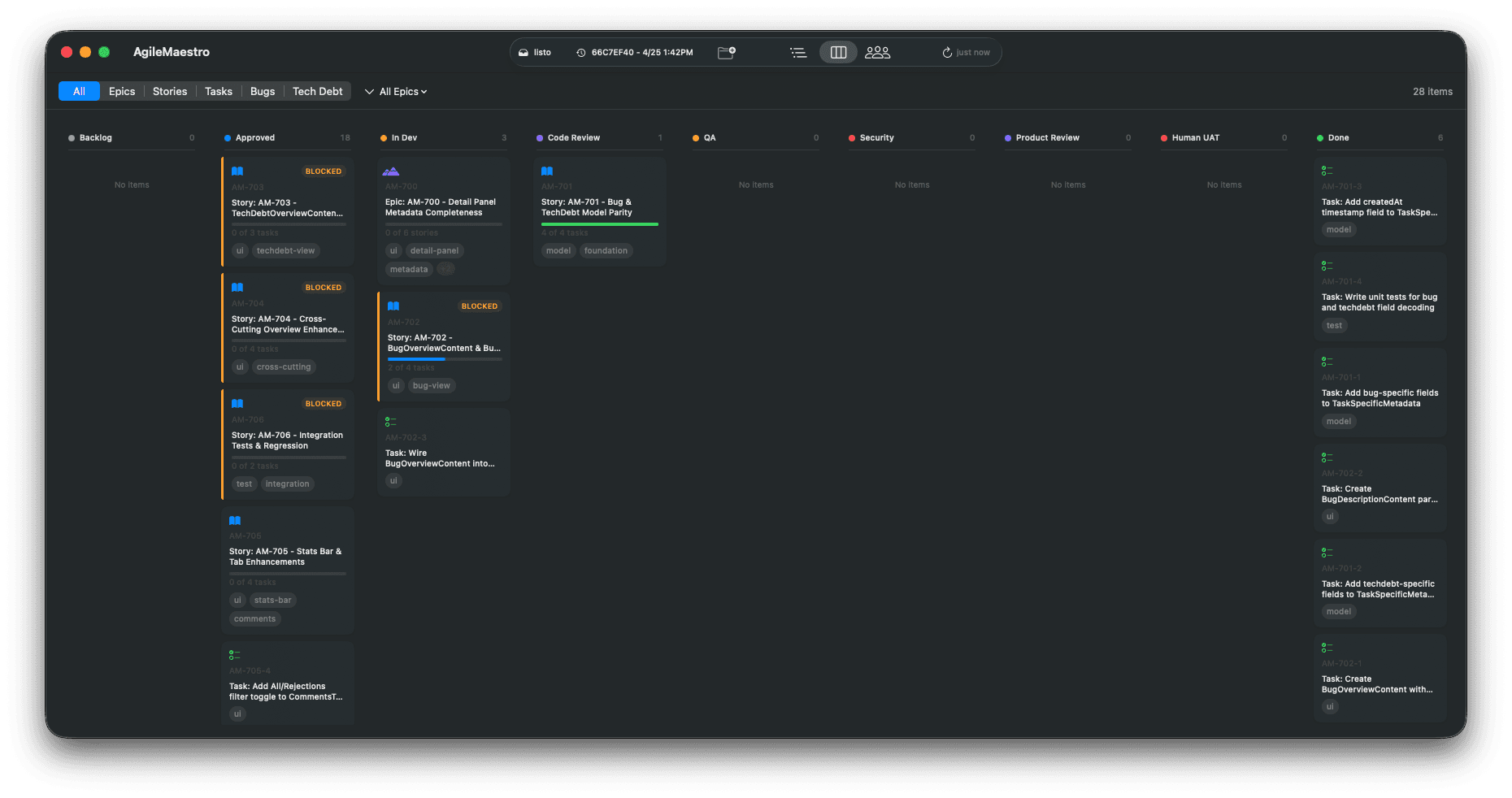
Task: Click the task icon on AM-701-4 card
Action: pos(1327,266)
